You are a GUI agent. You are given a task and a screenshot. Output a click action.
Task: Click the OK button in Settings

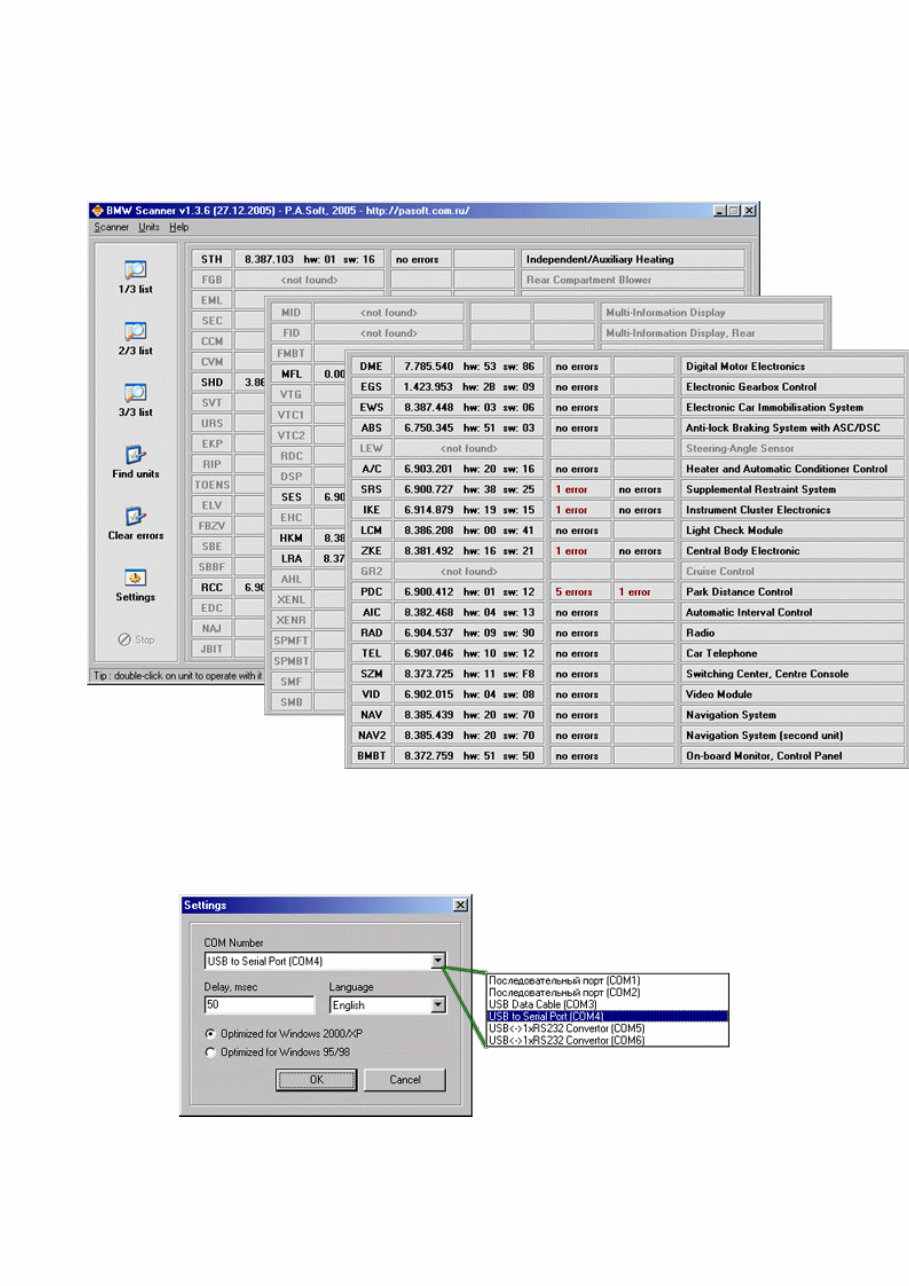pos(315,1080)
